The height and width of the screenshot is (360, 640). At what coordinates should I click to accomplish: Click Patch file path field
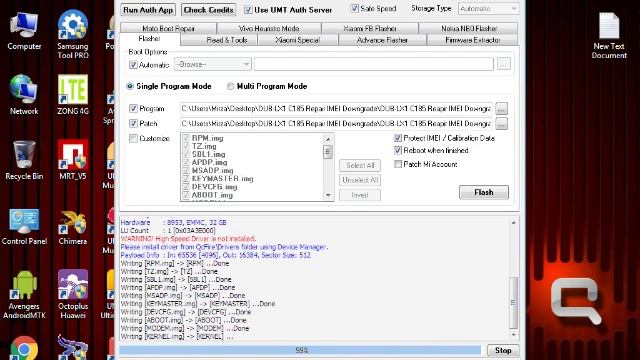click(x=336, y=123)
